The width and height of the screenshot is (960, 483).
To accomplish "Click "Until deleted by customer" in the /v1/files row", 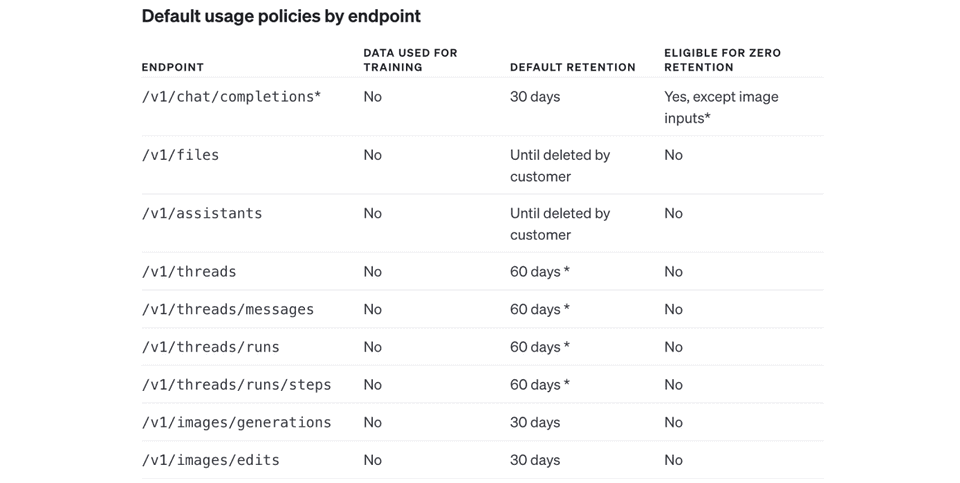I will click(559, 166).
